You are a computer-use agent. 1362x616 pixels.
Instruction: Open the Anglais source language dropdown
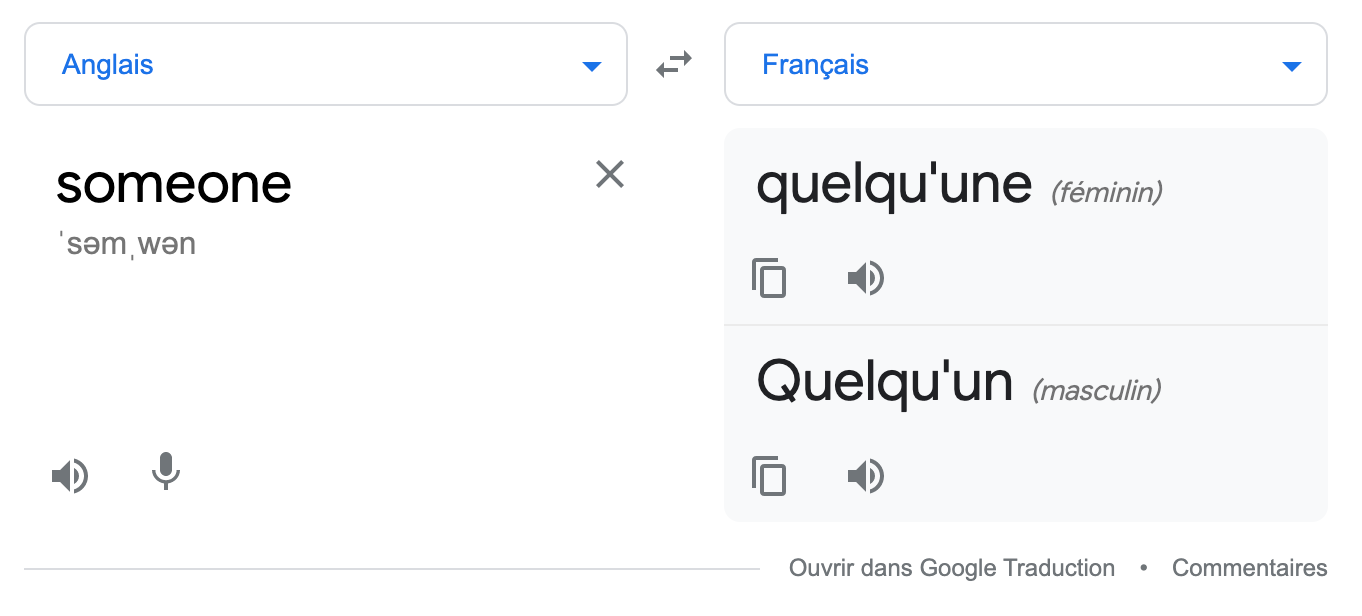[326, 64]
